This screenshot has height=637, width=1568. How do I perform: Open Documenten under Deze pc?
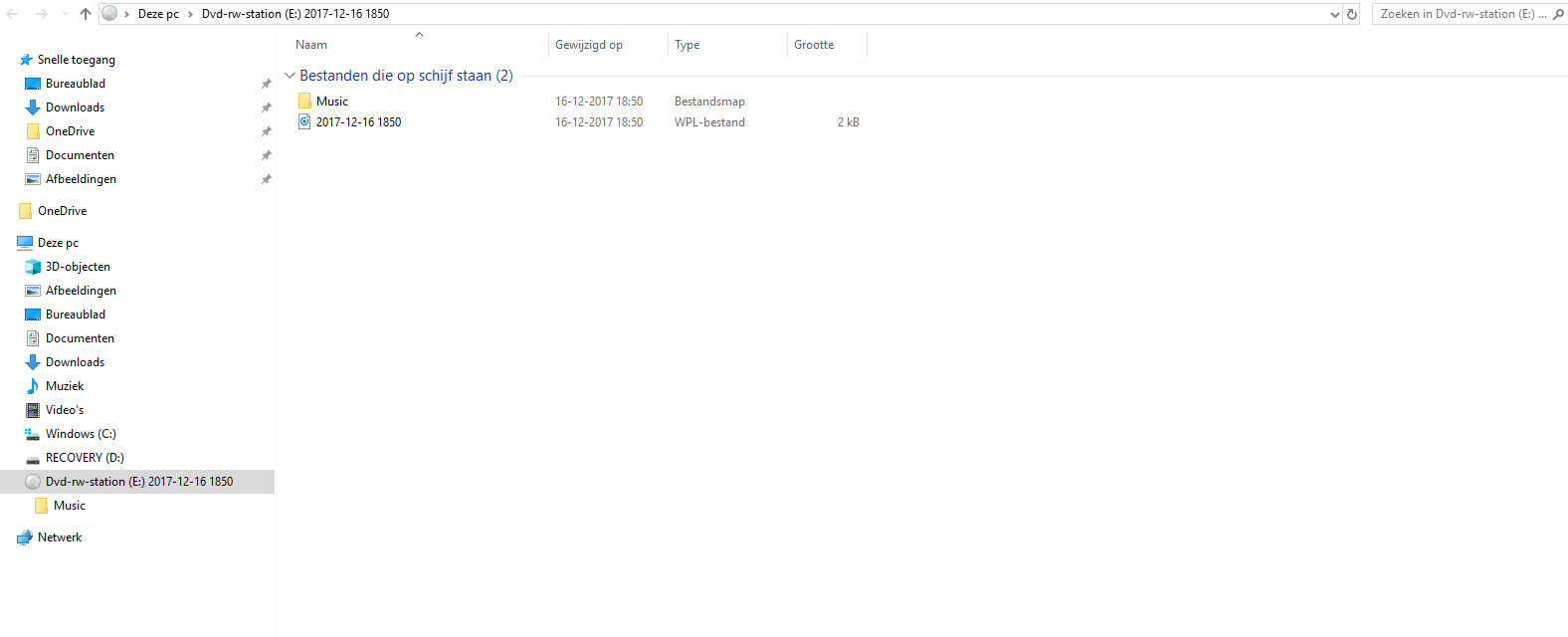point(80,338)
